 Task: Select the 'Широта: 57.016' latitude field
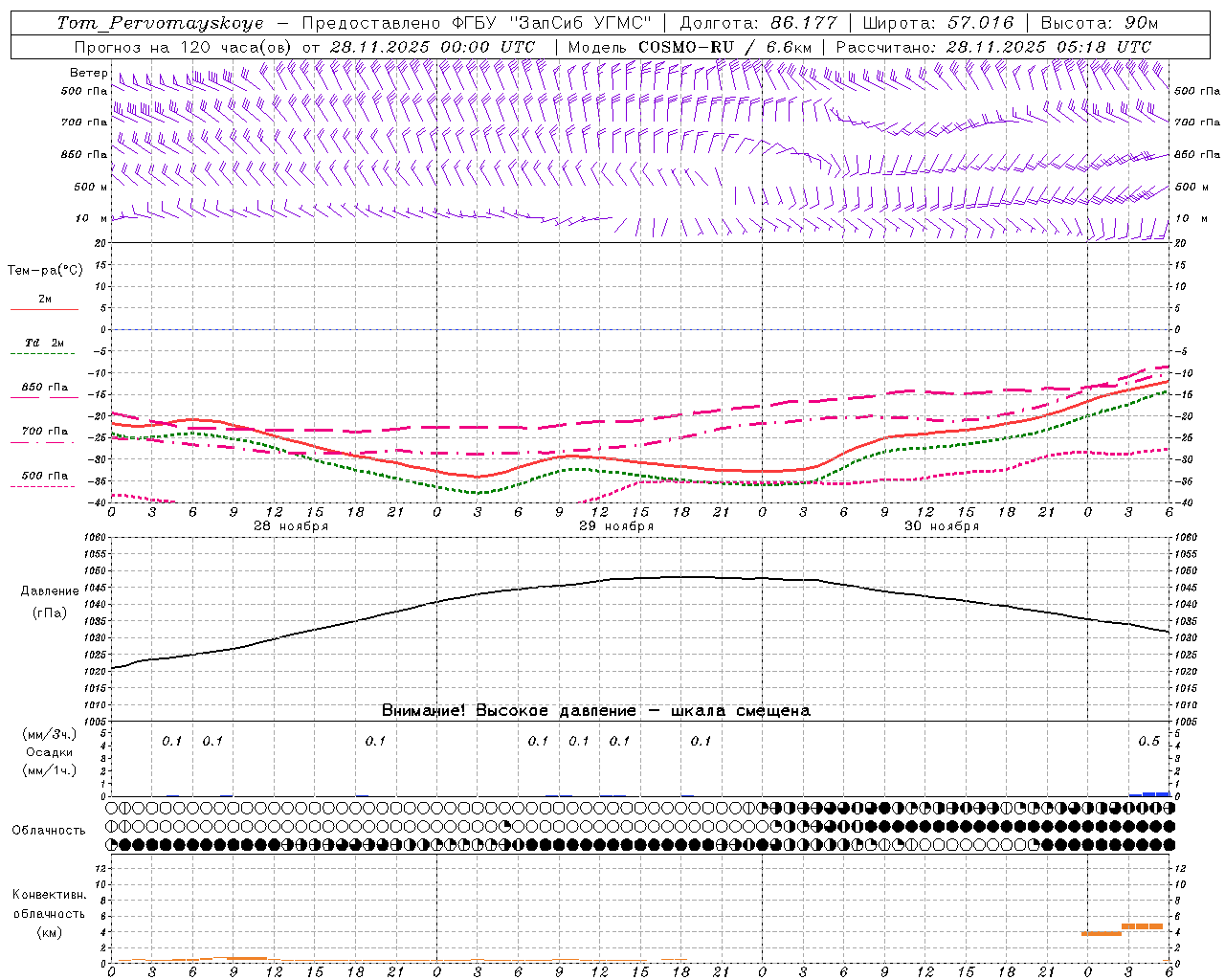pos(938,23)
